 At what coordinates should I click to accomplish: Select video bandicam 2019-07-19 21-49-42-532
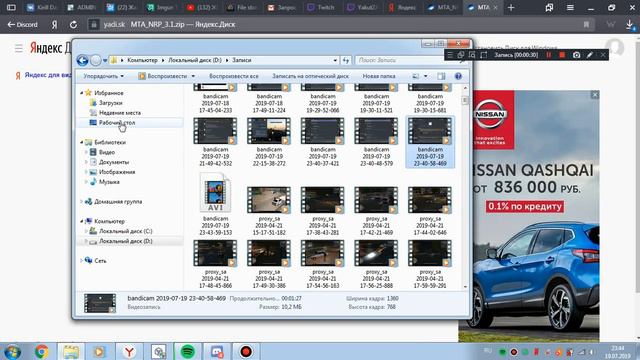[x=215, y=142]
